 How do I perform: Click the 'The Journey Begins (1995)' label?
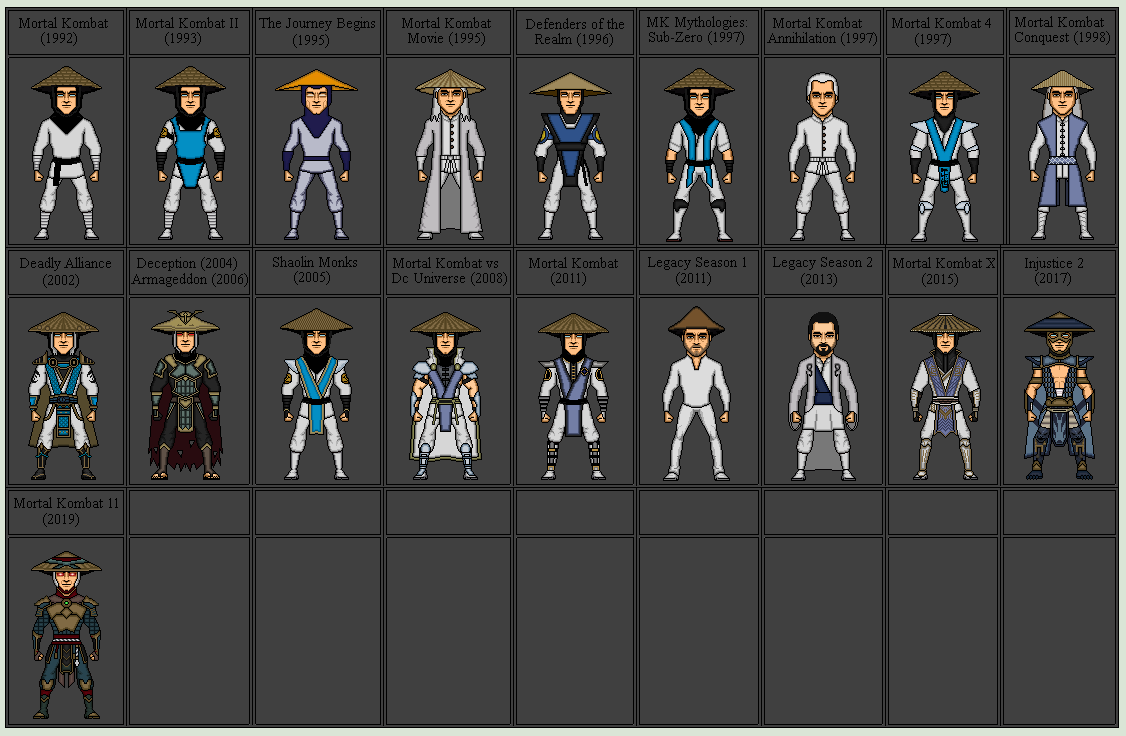pyautogui.click(x=317, y=32)
